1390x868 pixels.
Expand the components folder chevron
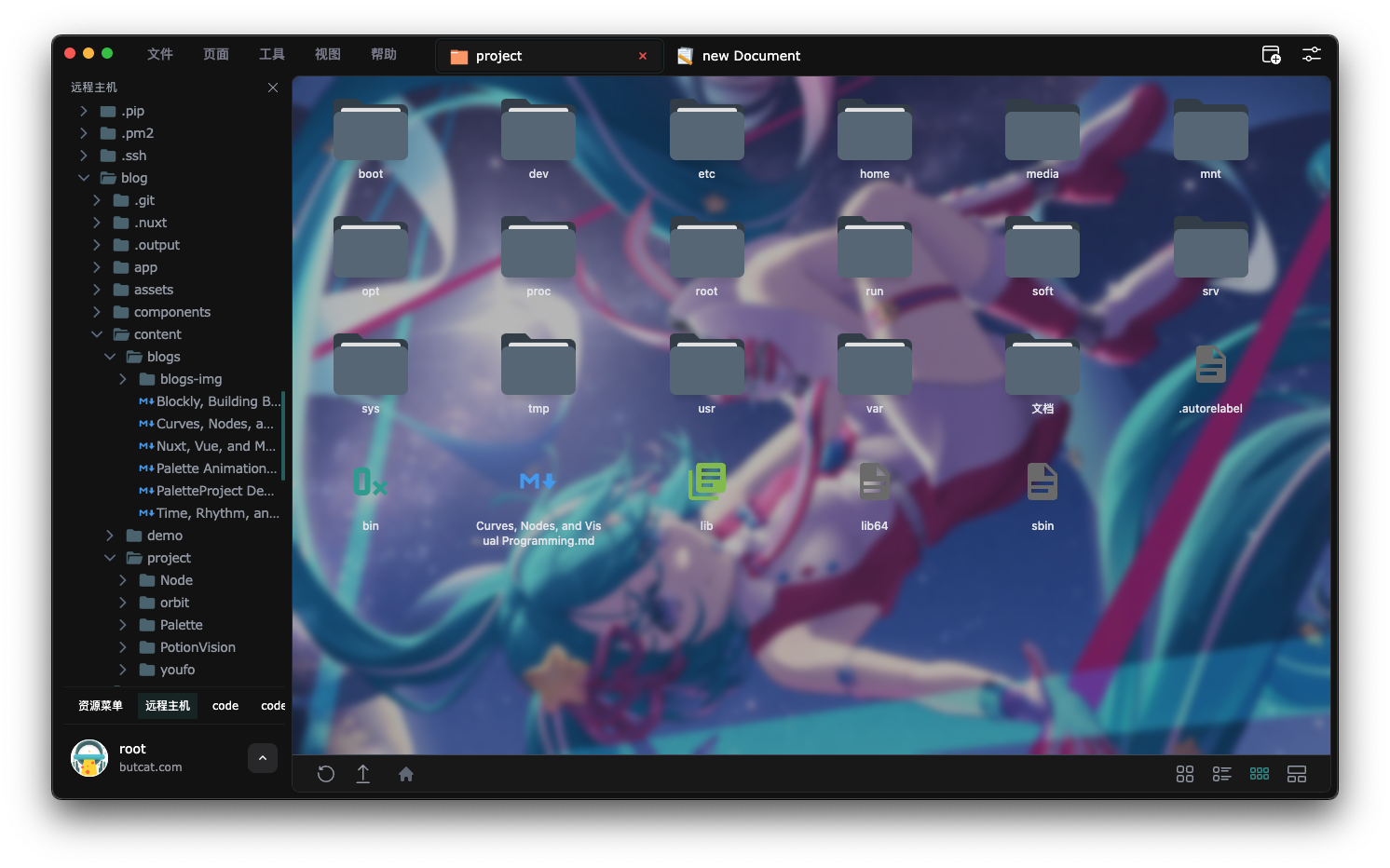pos(97,312)
